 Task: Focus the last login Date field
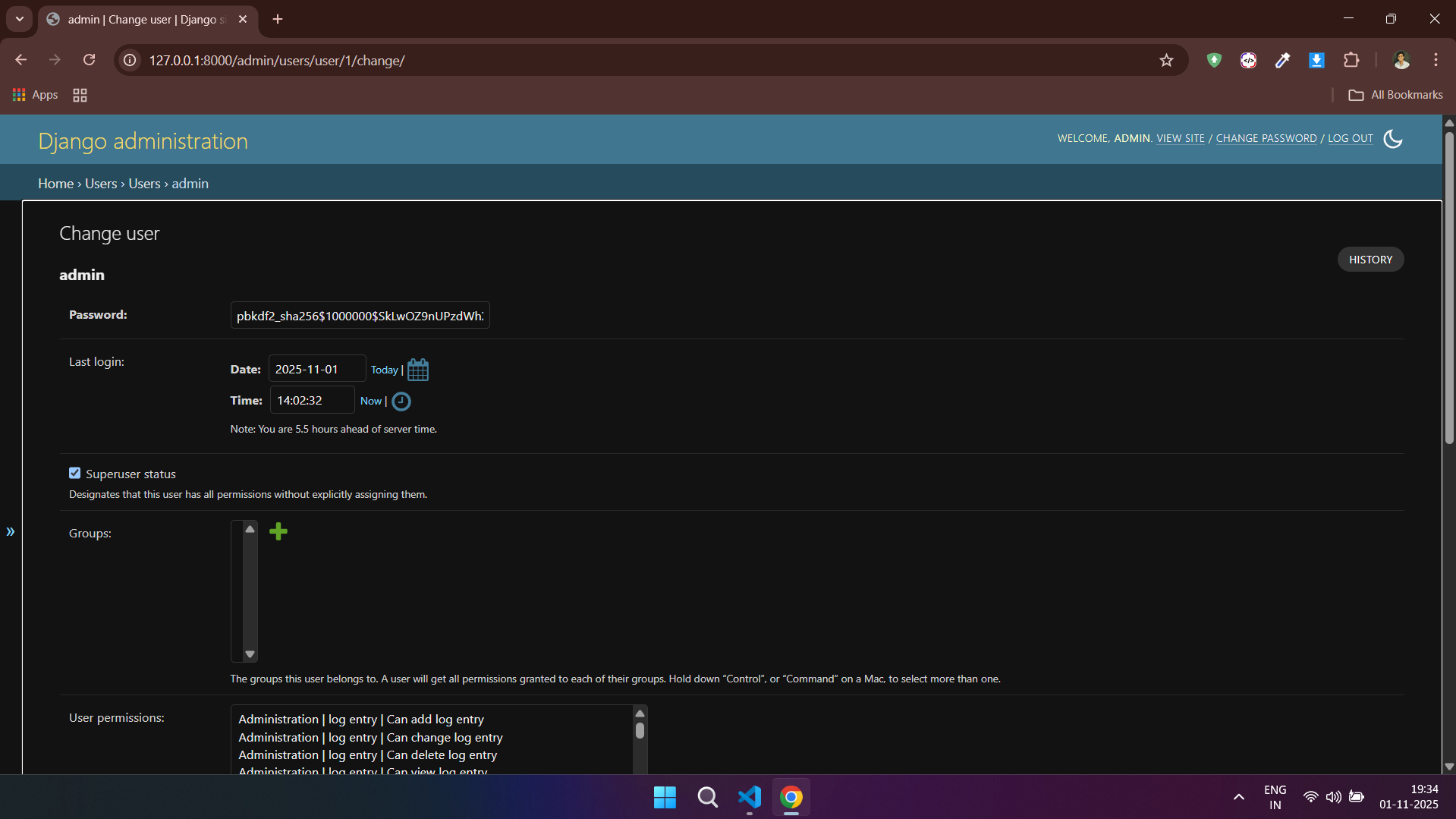(x=317, y=369)
